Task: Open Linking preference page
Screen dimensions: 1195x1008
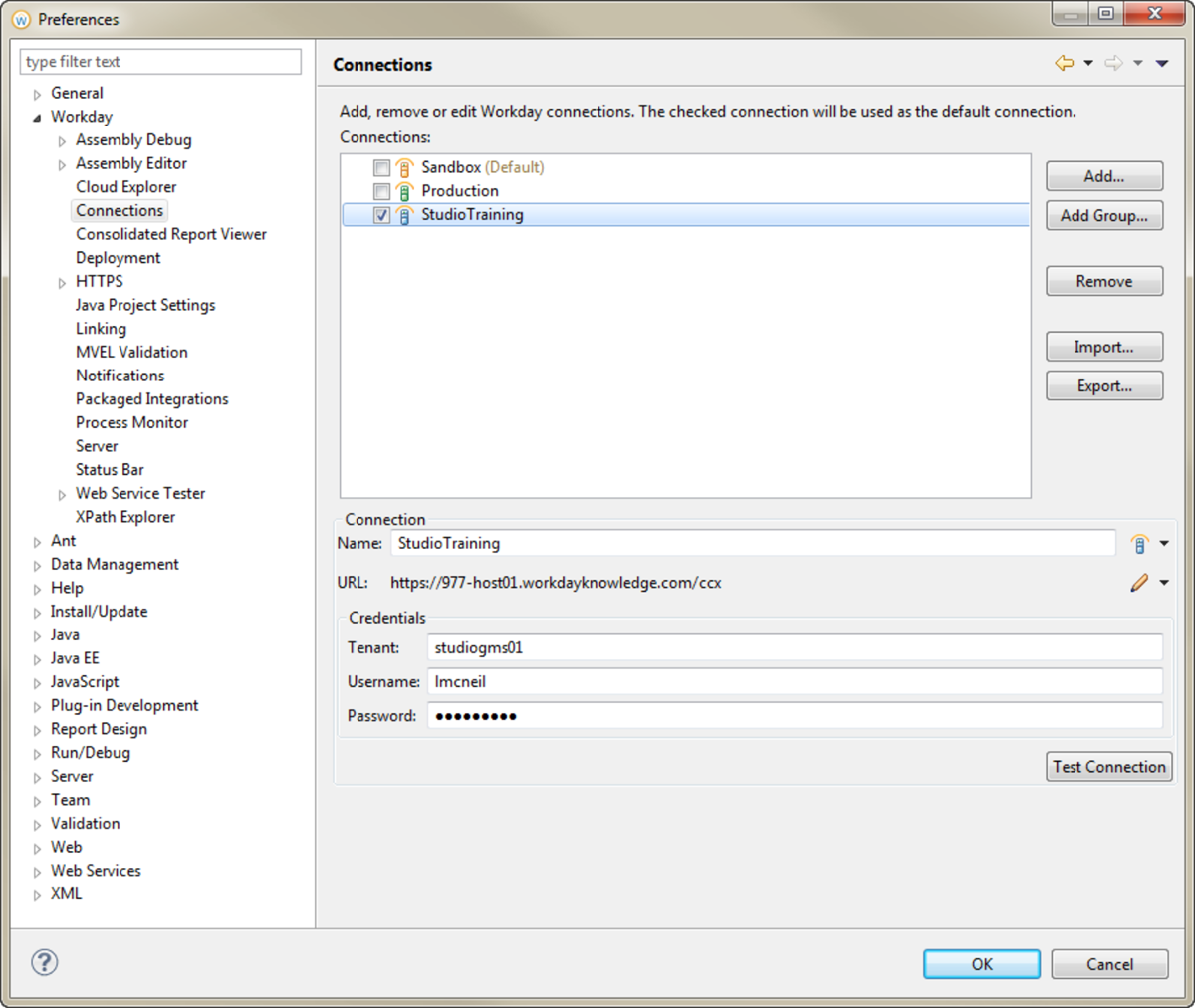Action: (x=101, y=329)
